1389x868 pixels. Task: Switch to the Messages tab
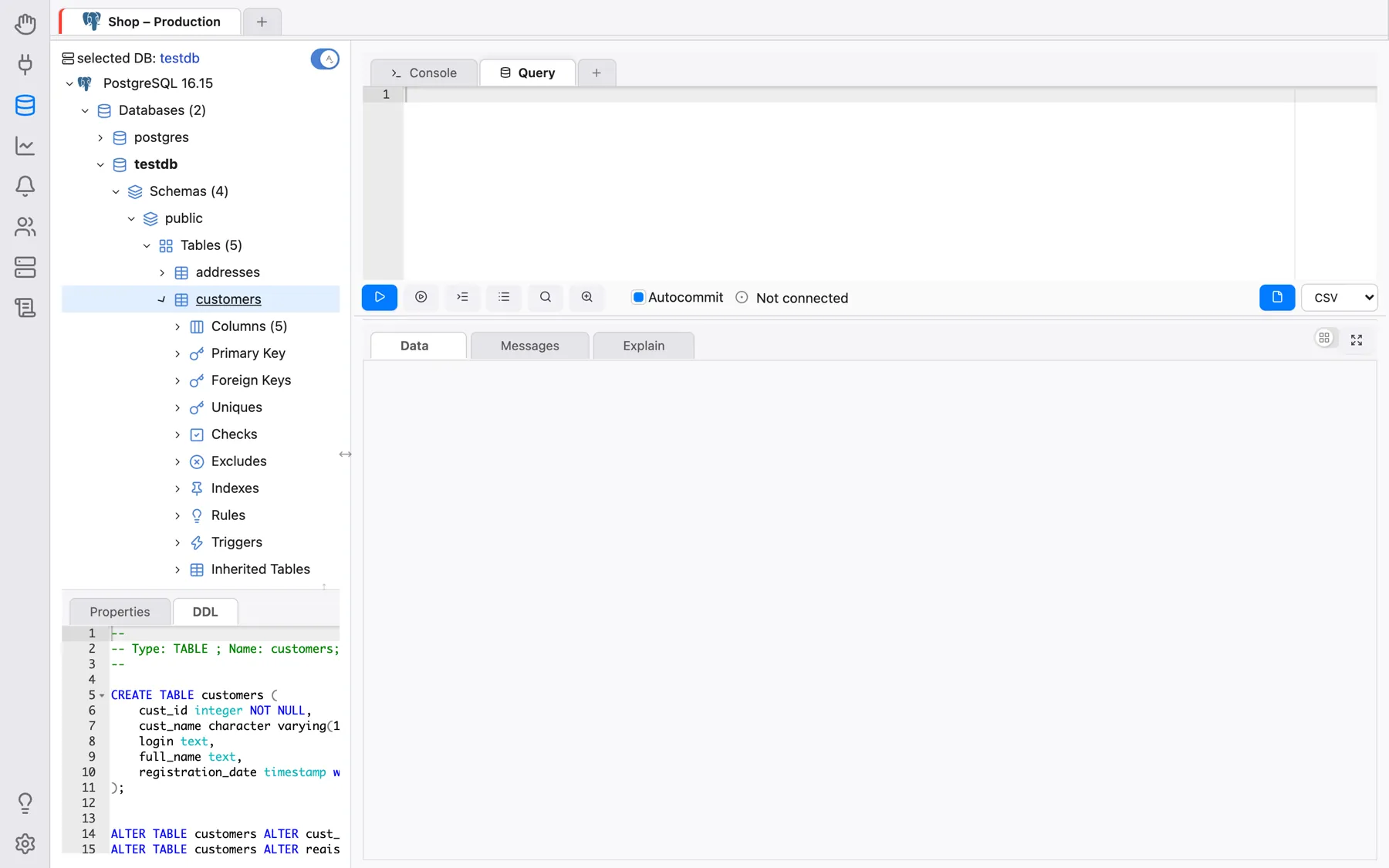click(529, 346)
